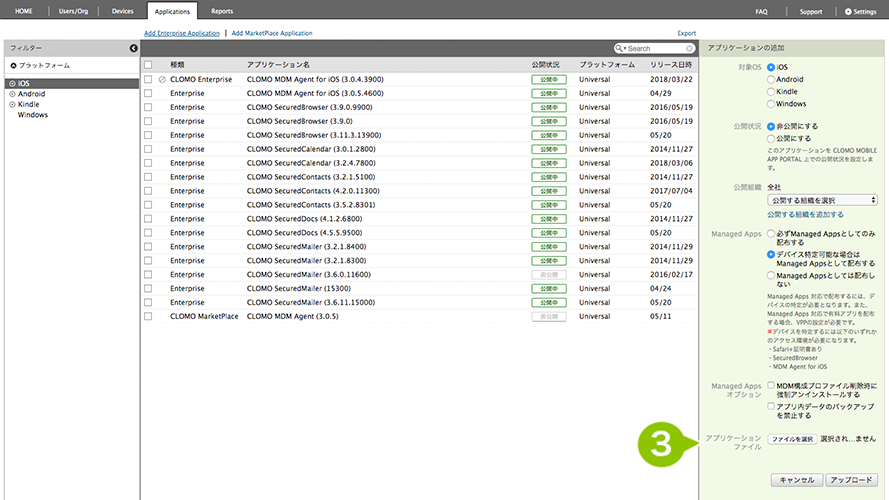Image resolution: width=889 pixels, height=500 pixels.
Task: Enable アプリ内データのバックアップを禁止する checkbox
Action: click(x=771, y=406)
